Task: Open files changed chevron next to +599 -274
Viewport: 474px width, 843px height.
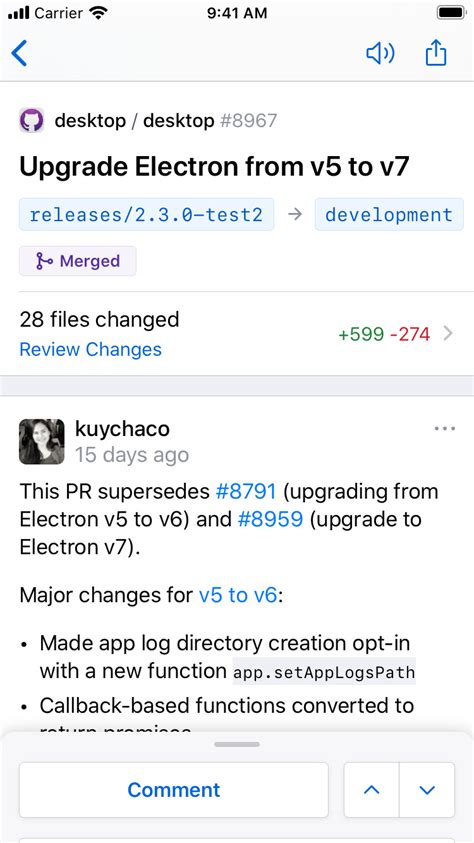Action: [x=448, y=334]
